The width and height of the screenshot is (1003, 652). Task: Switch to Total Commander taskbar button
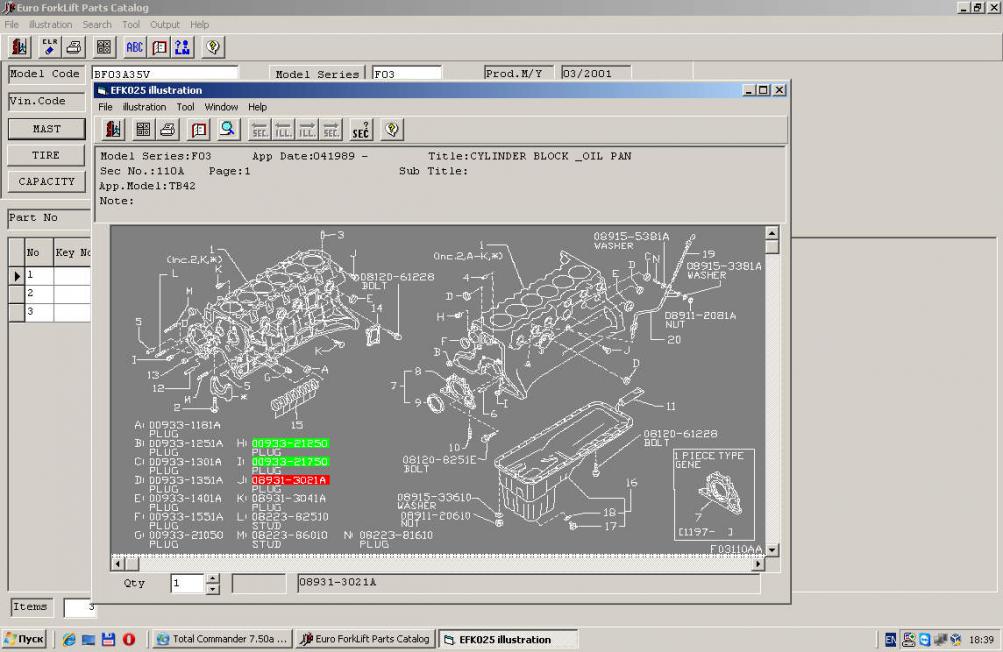coord(223,639)
